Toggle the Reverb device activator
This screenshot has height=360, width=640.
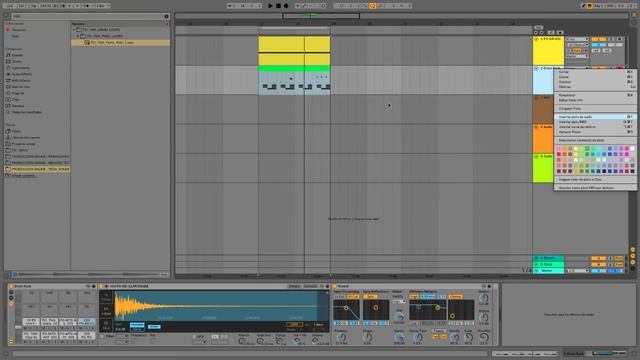click(x=335, y=287)
